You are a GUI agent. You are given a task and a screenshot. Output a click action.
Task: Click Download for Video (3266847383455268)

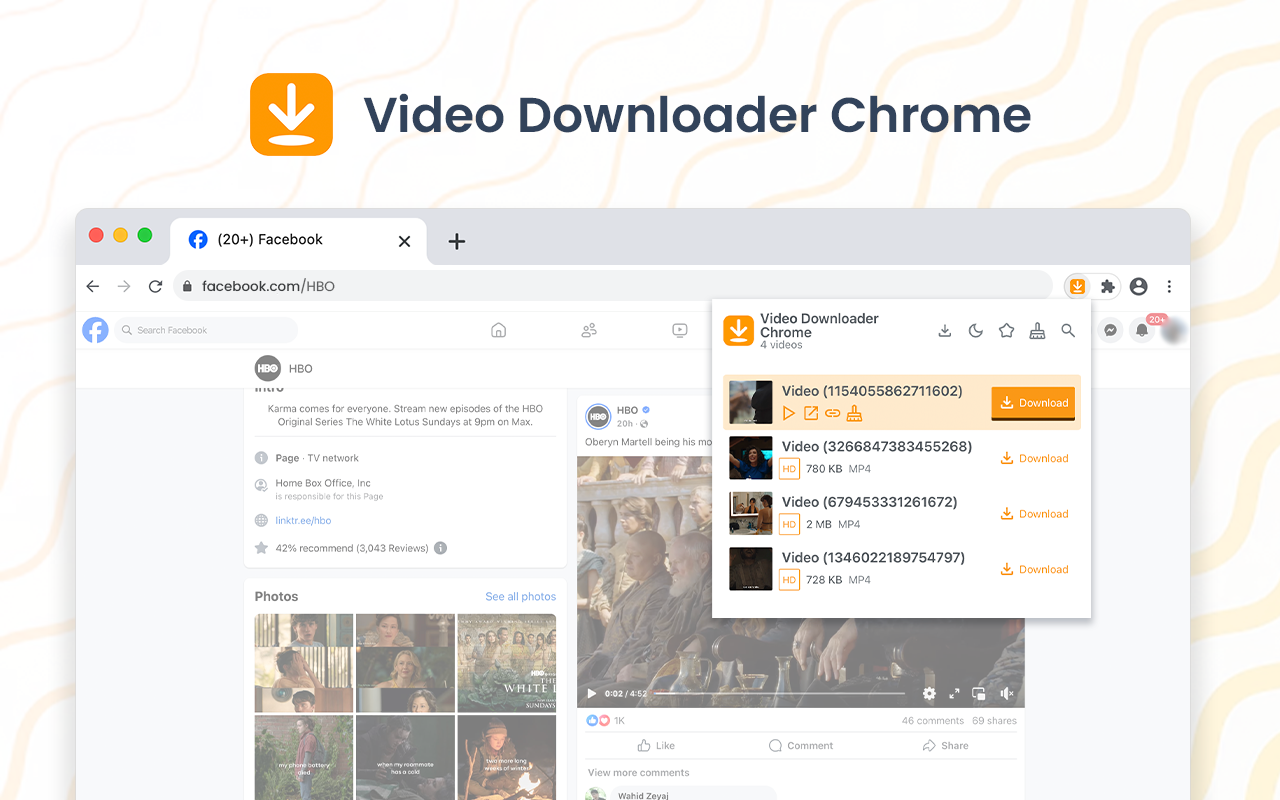pos(1034,457)
